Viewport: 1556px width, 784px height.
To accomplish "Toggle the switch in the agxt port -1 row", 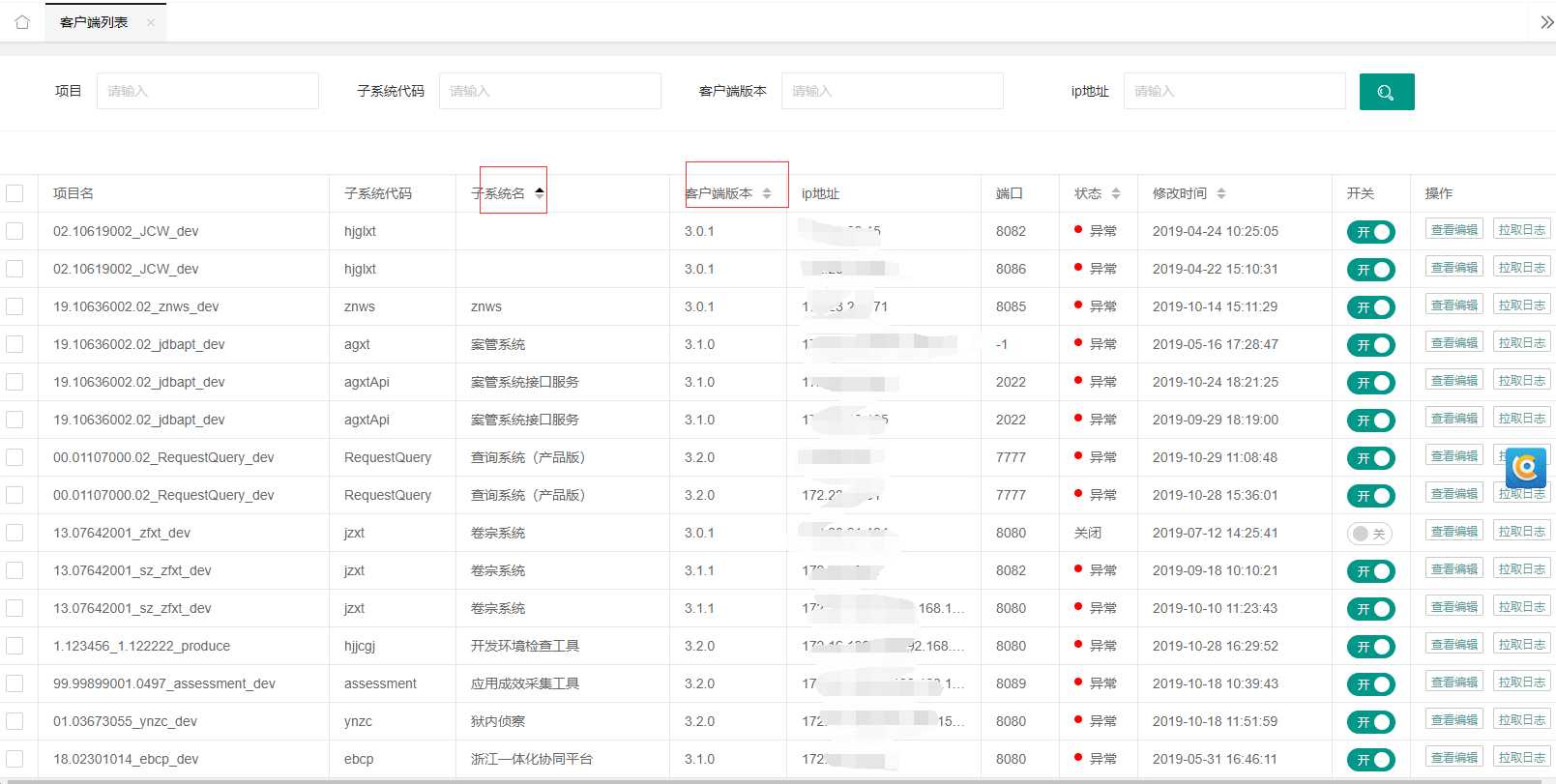I will coord(1371,345).
